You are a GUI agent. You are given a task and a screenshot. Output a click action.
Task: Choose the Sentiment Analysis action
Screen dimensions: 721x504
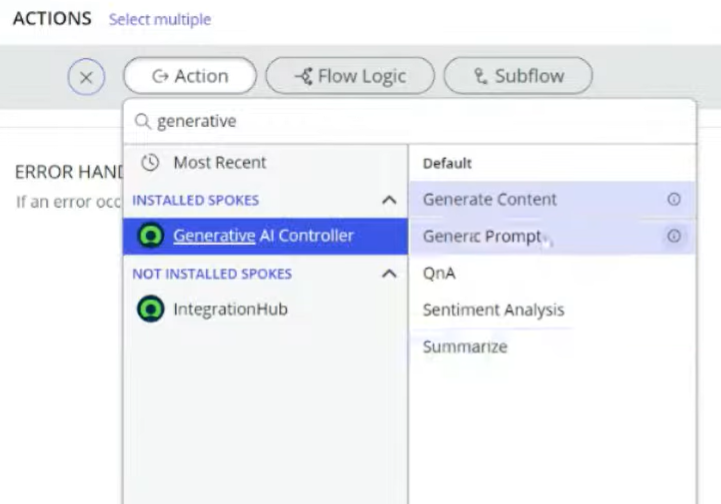552,310
